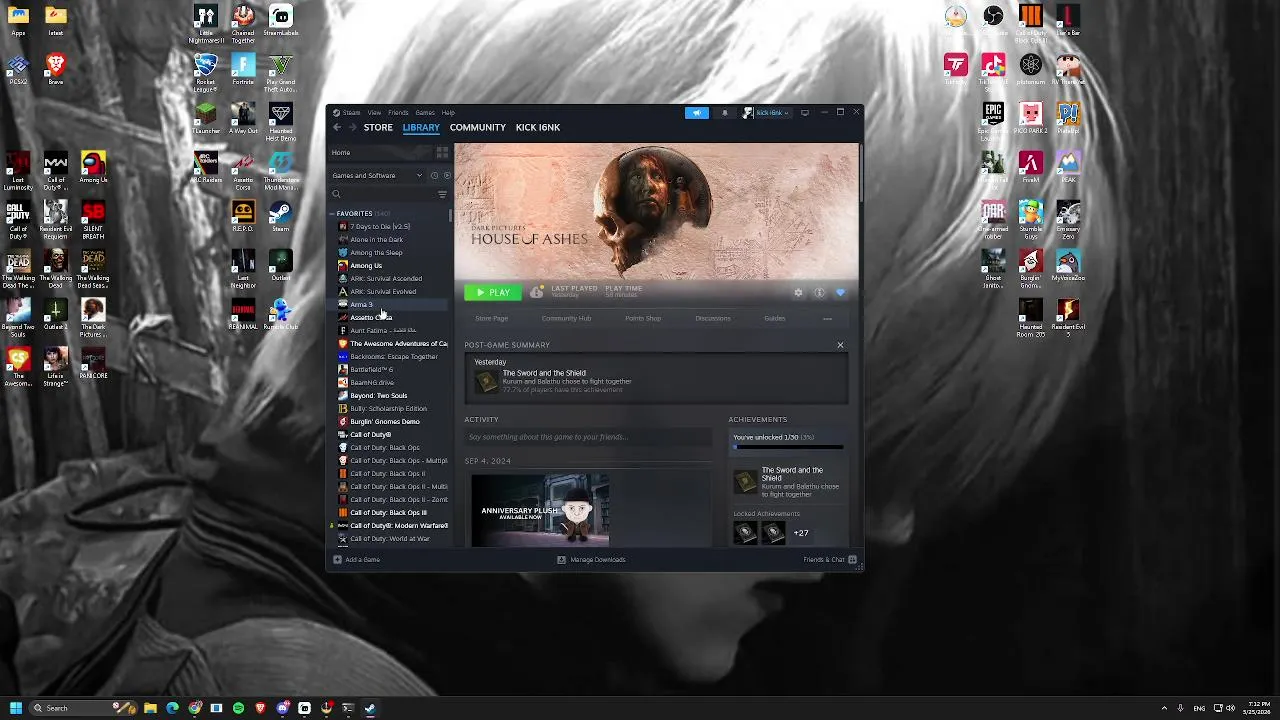
Task: Click the Steam icon in the taskbar
Action: click(369, 708)
